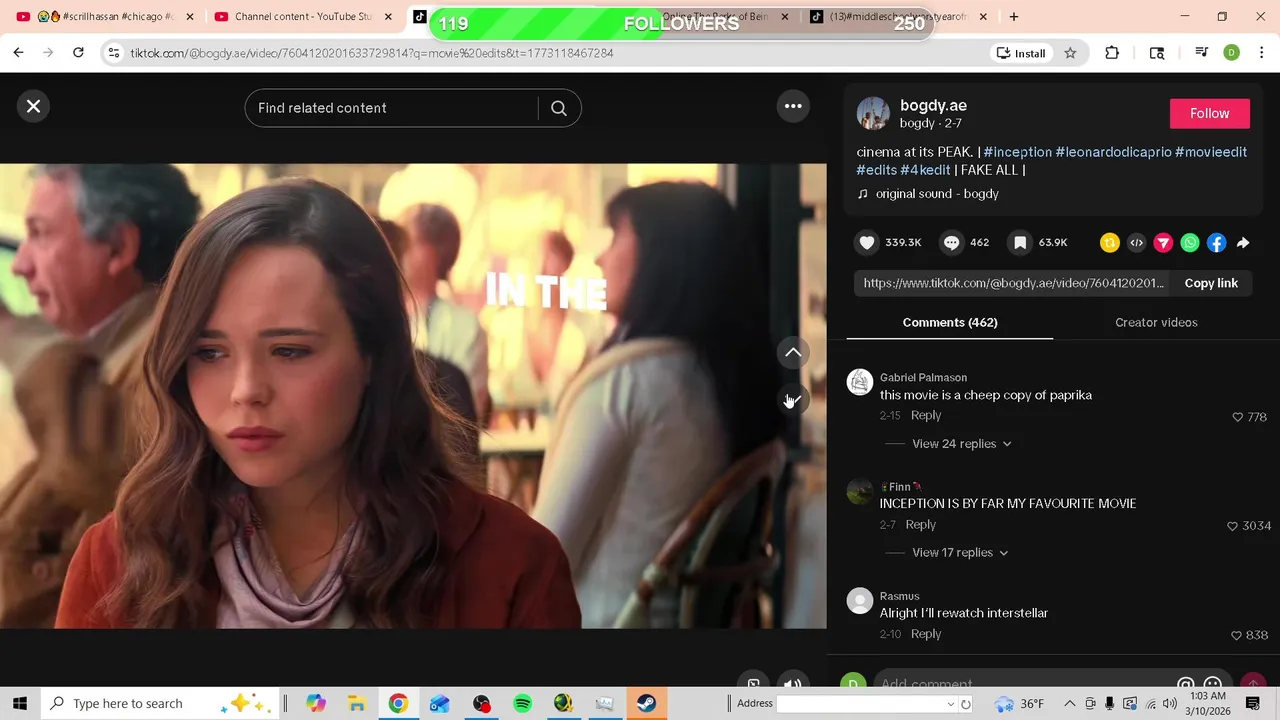Like Finn's comment with 3034 likes
The image size is (1280, 720).
1232,526
